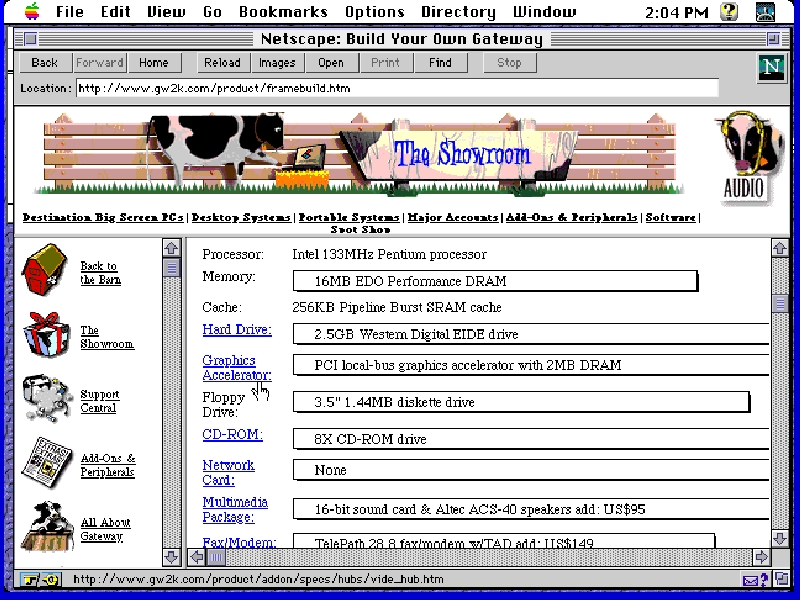This screenshot has height=600, width=800.
Task: Open the Apple menu
Action: coord(32,11)
